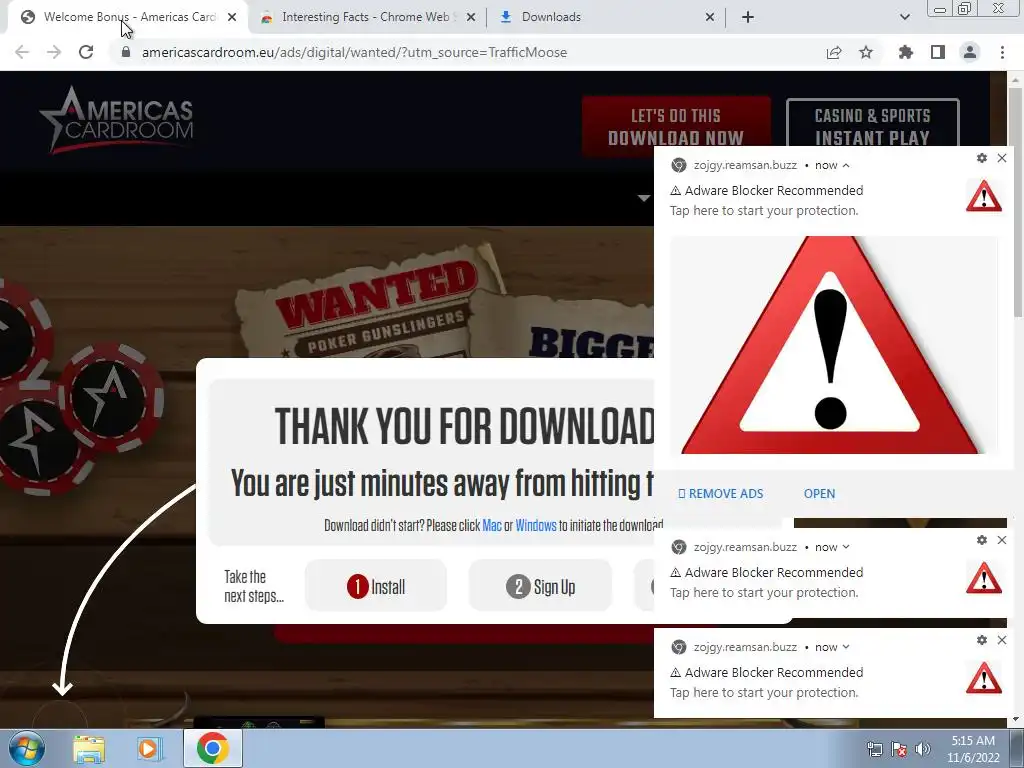The height and width of the screenshot is (768, 1024).
Task: Open the Chrome profile avatar menu
Action: [970, 52]
